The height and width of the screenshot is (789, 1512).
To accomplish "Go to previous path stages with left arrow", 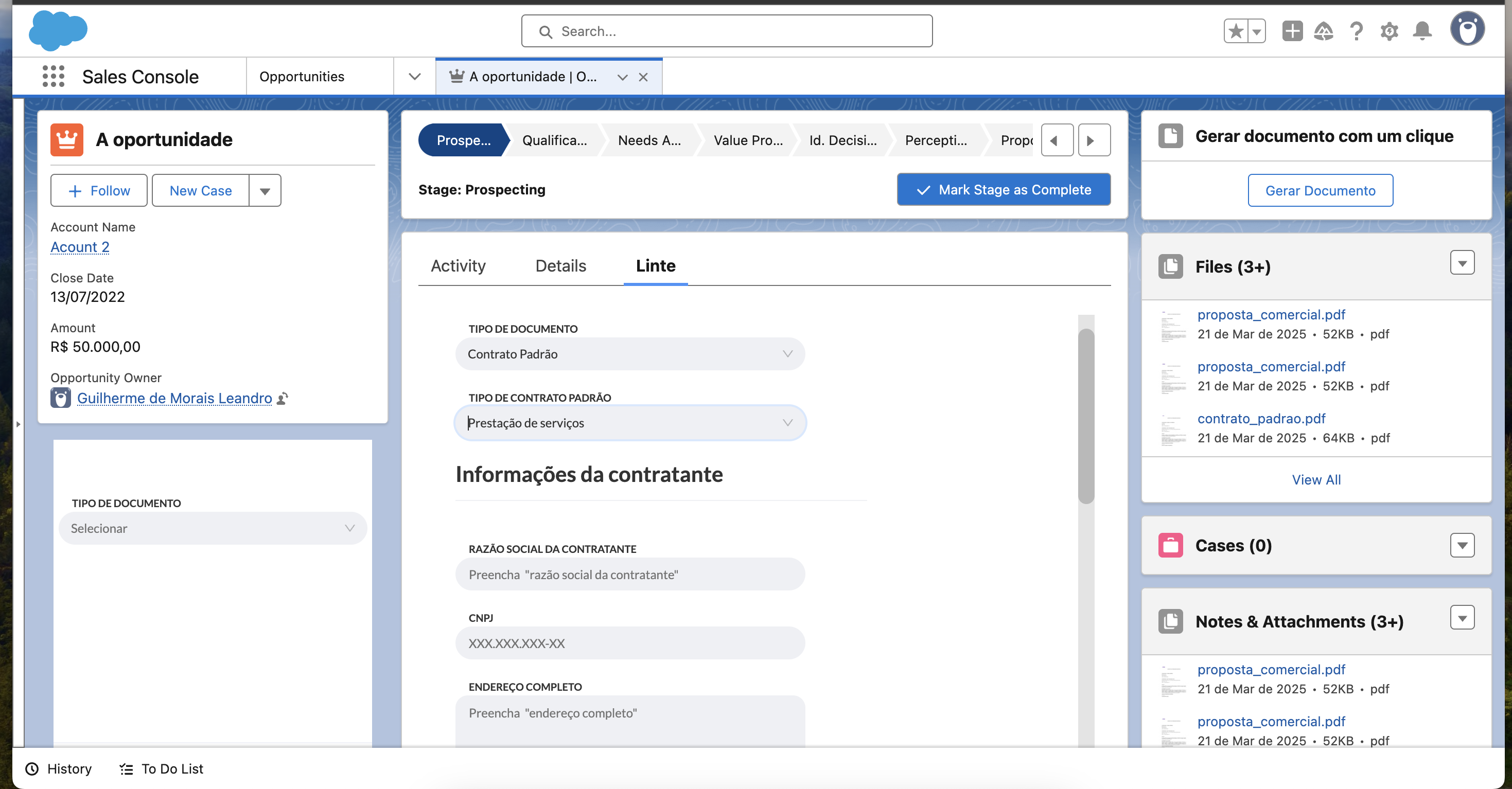I will (x=1057, y=140).
